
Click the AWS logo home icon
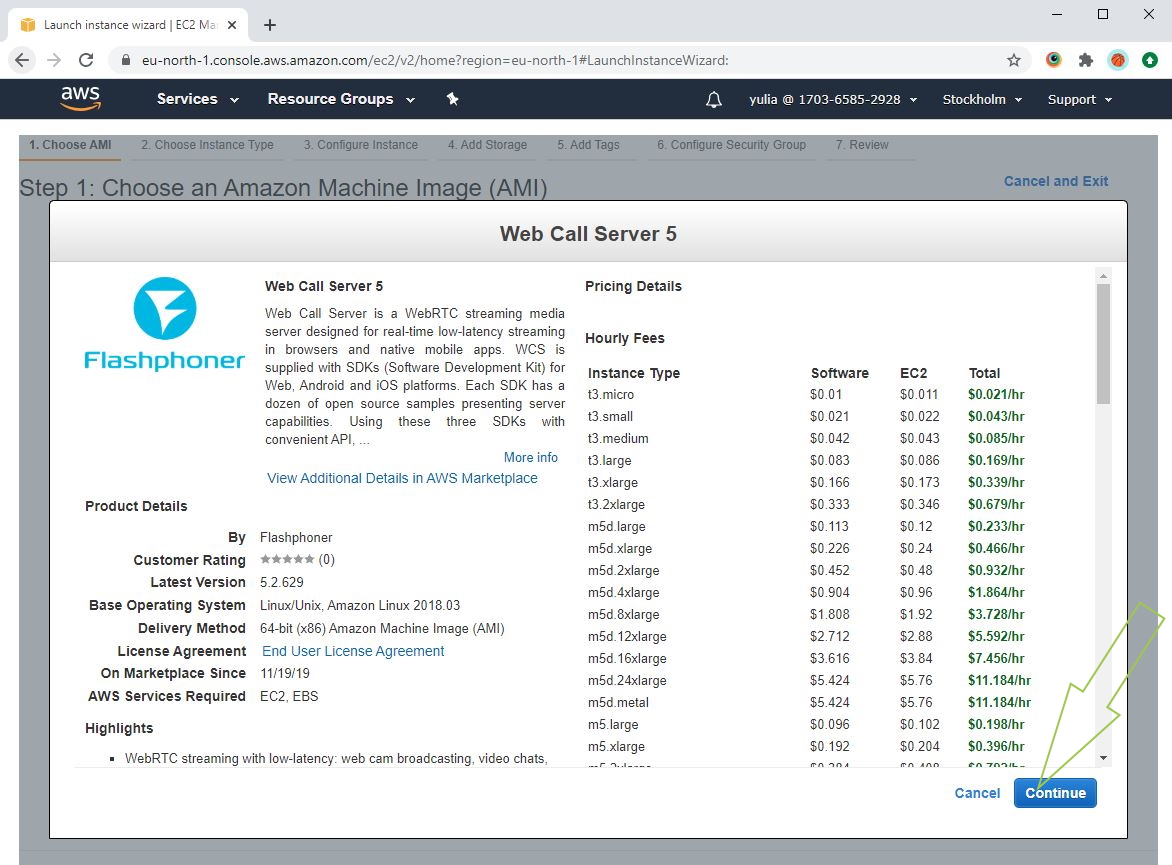tap(80, 98)
